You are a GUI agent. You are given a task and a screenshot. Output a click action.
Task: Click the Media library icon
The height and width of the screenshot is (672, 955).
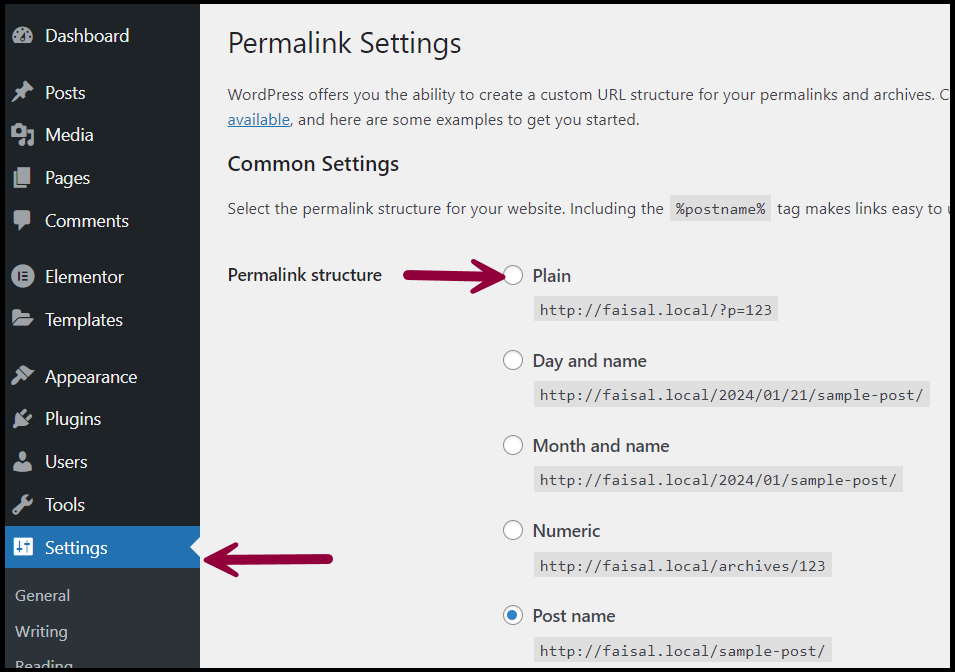tap(22, 135)
